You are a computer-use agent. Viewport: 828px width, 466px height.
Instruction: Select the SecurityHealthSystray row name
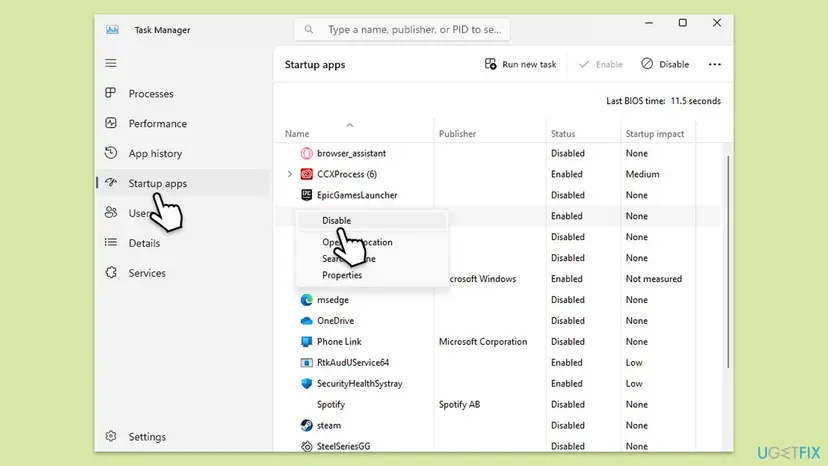(360, 384)
